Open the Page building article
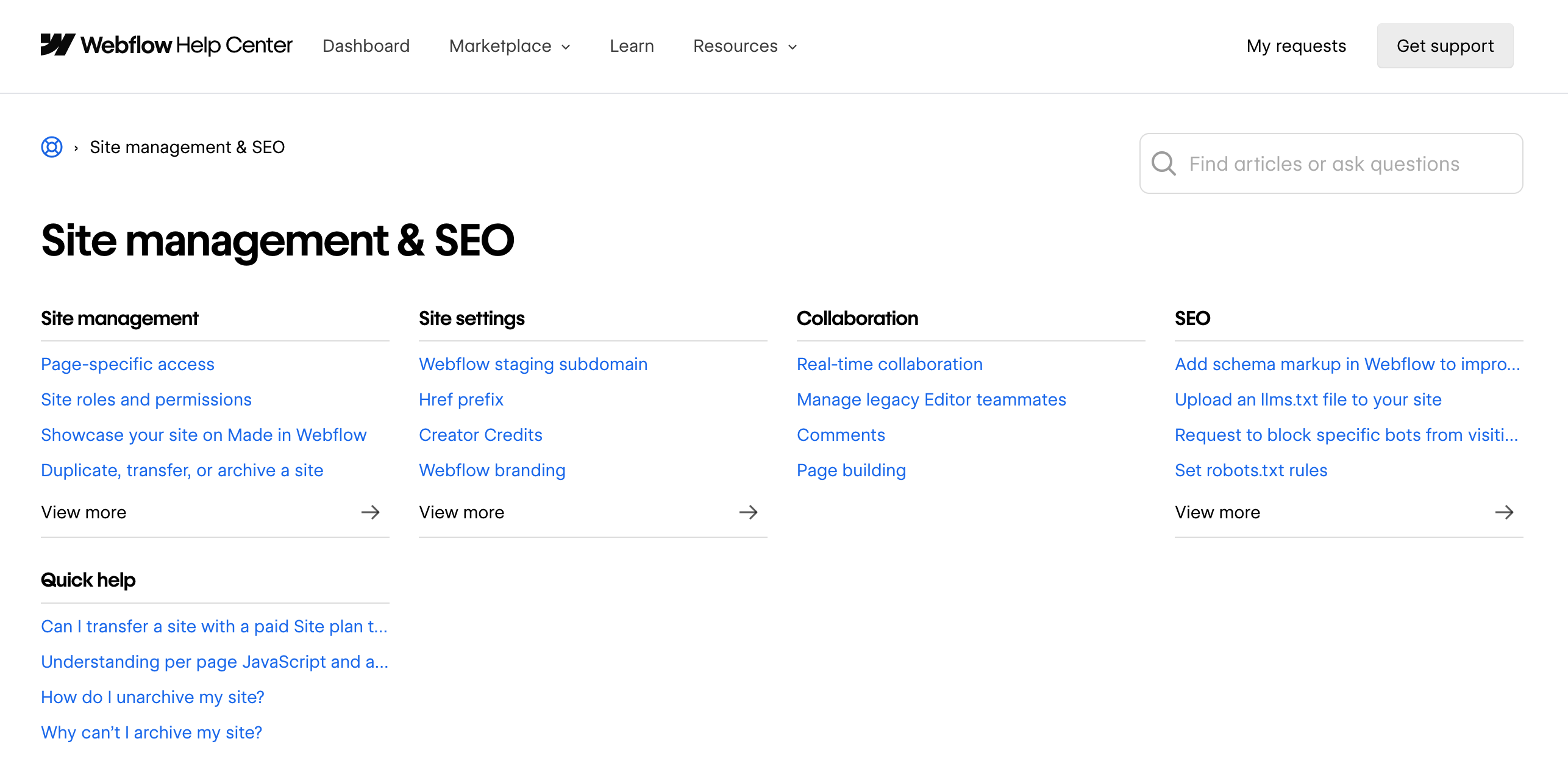The width and height of the screenshot is (1568, 772). click(851, 470)
